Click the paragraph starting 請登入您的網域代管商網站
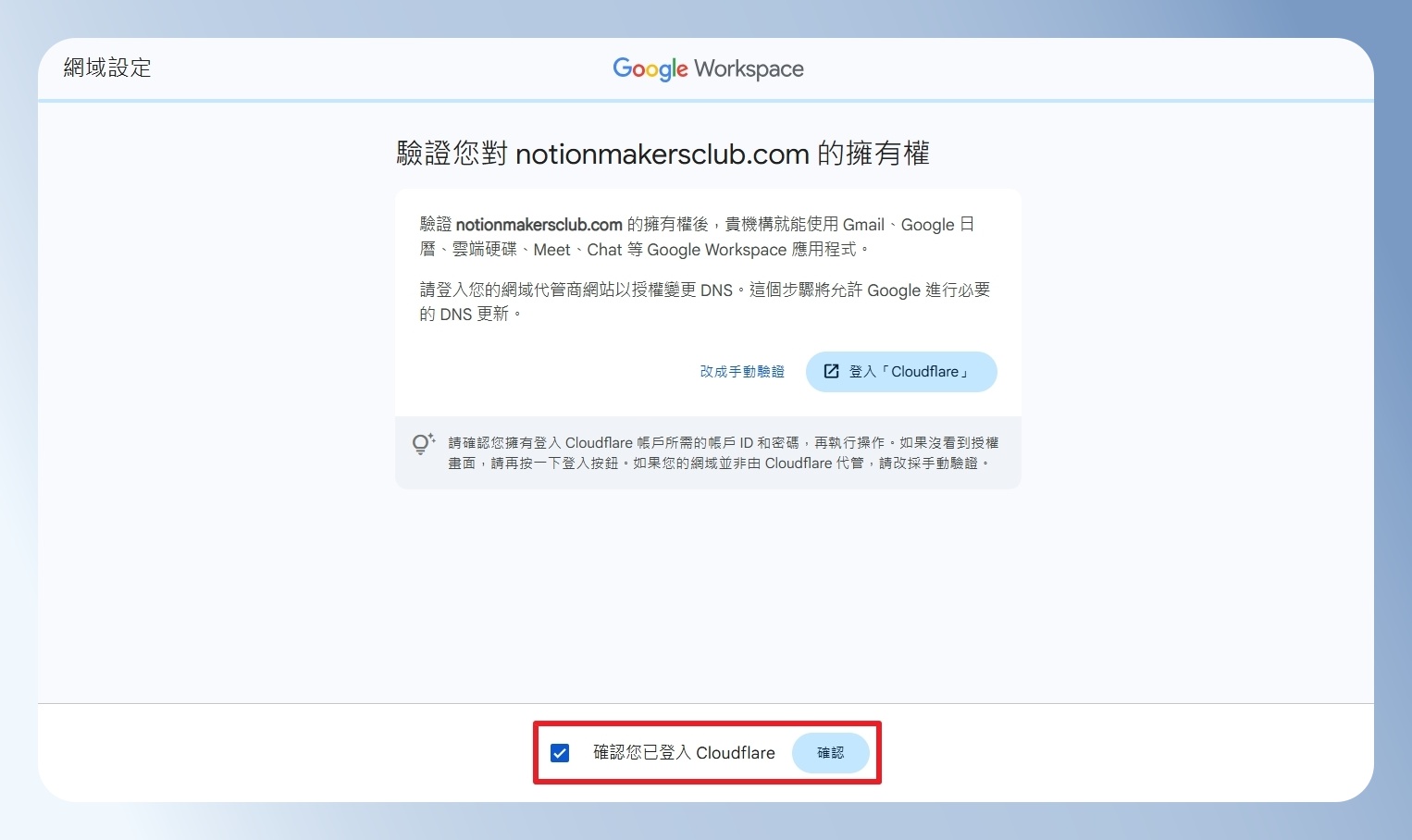Screen dimensions: 1412x840 [x=705, y=303]
